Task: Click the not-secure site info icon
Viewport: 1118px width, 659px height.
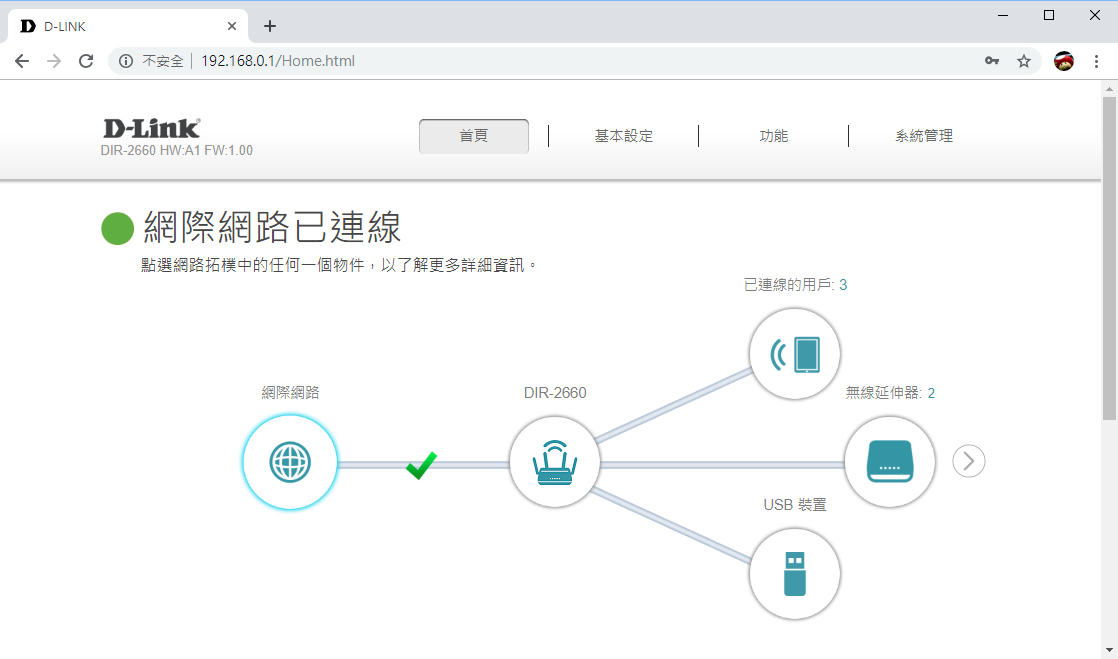Action: click(x=126, y=61)
